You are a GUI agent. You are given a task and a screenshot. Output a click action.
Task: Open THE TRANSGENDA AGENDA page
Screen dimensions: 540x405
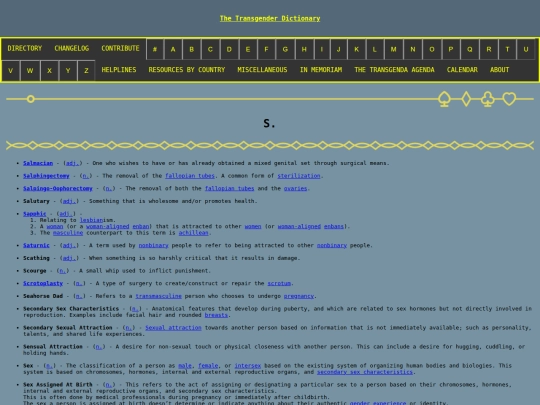tap(394, 70)
